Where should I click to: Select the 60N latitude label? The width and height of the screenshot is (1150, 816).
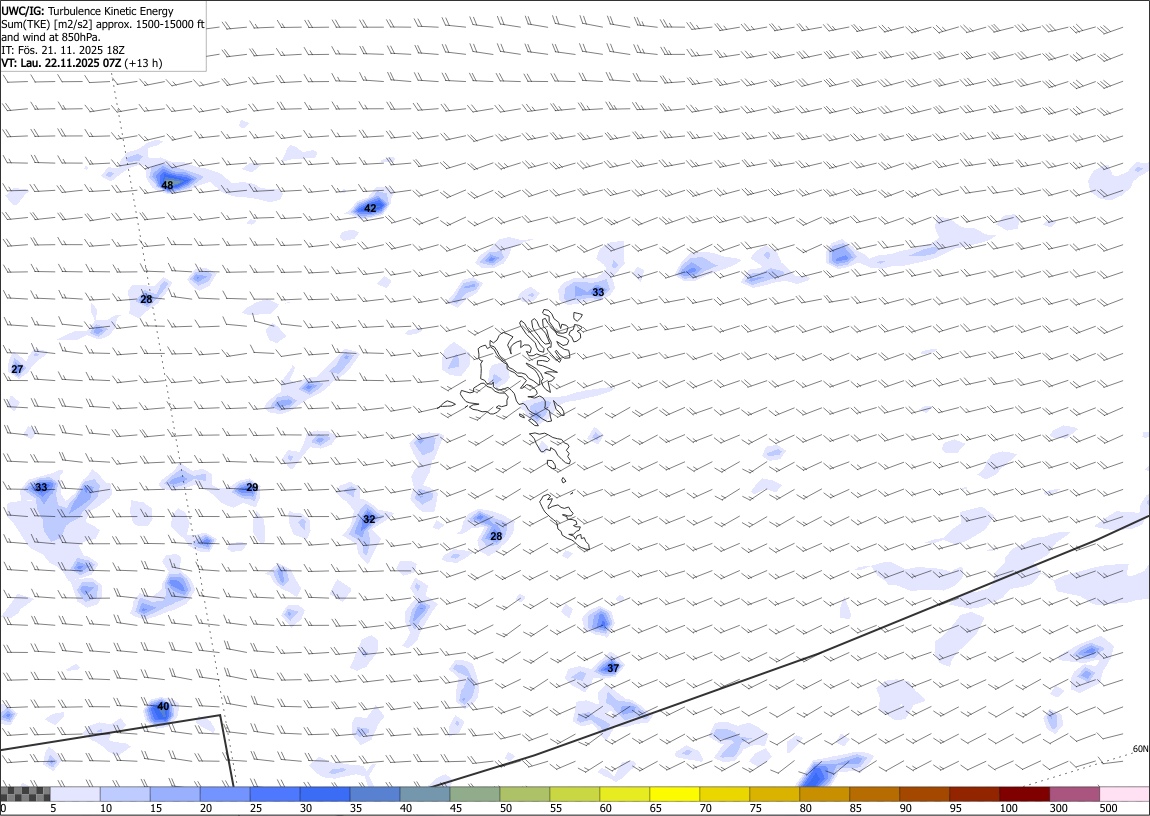click(1140, 749)
